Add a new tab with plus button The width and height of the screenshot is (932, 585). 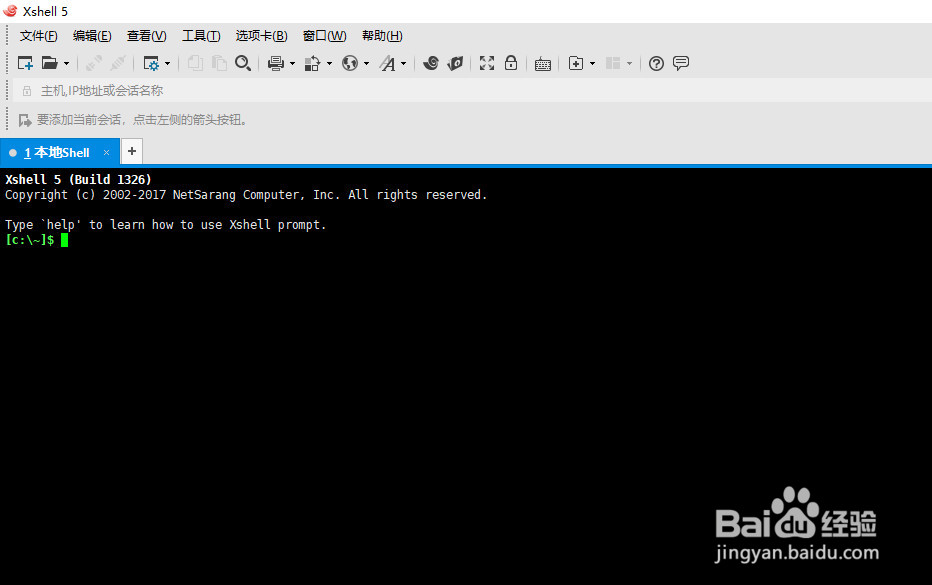(x=132, y=151)
